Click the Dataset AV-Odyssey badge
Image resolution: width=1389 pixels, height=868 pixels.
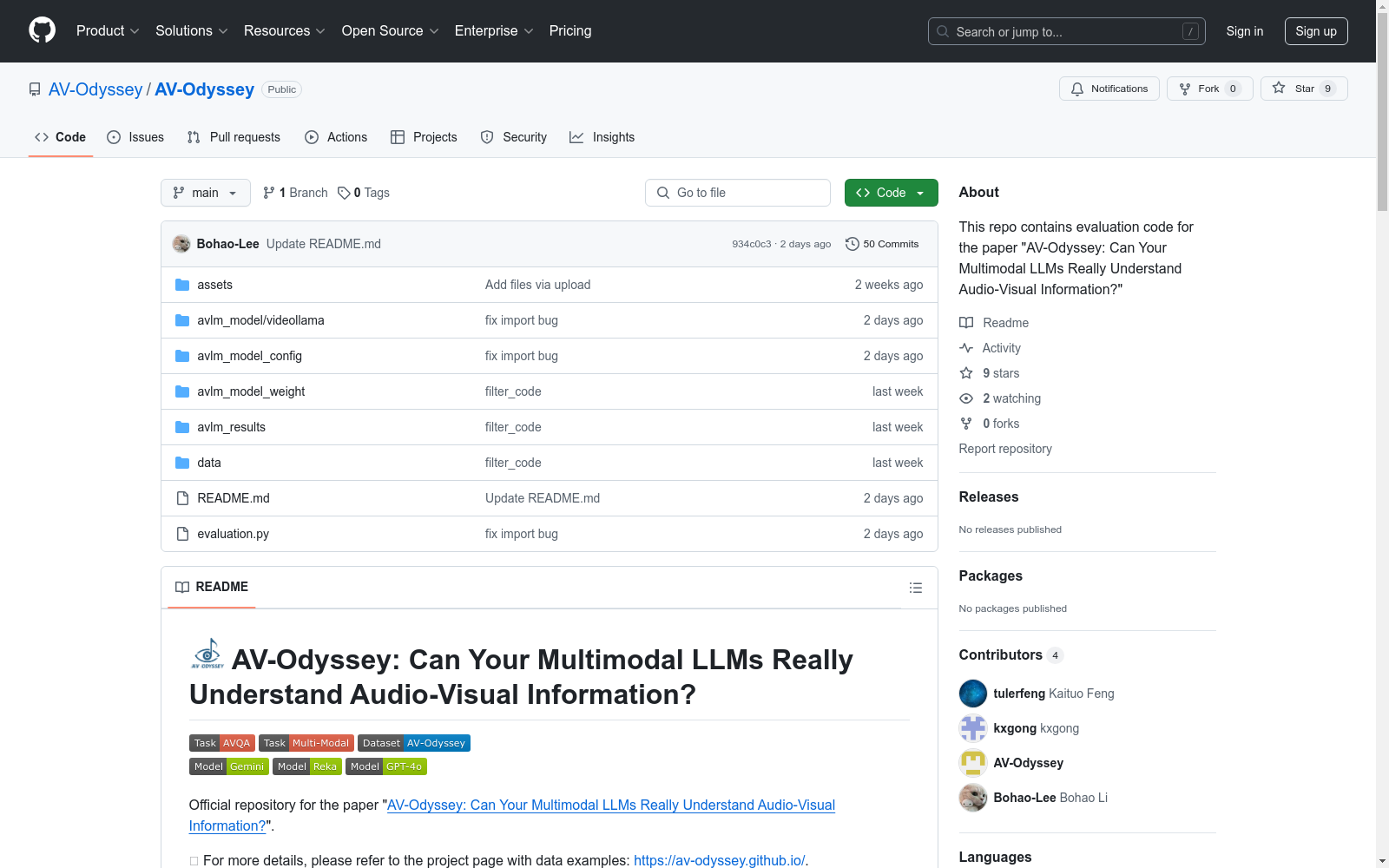414,743
